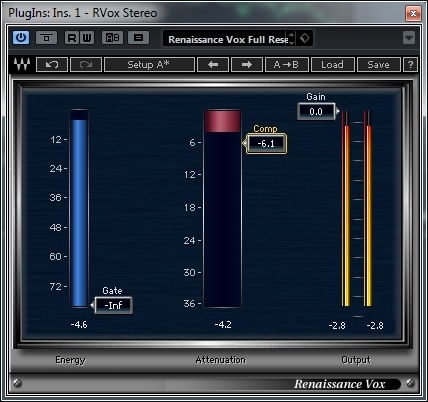Click the Energy label
Viewport: 428px width, 402px height.
point(70,360)
